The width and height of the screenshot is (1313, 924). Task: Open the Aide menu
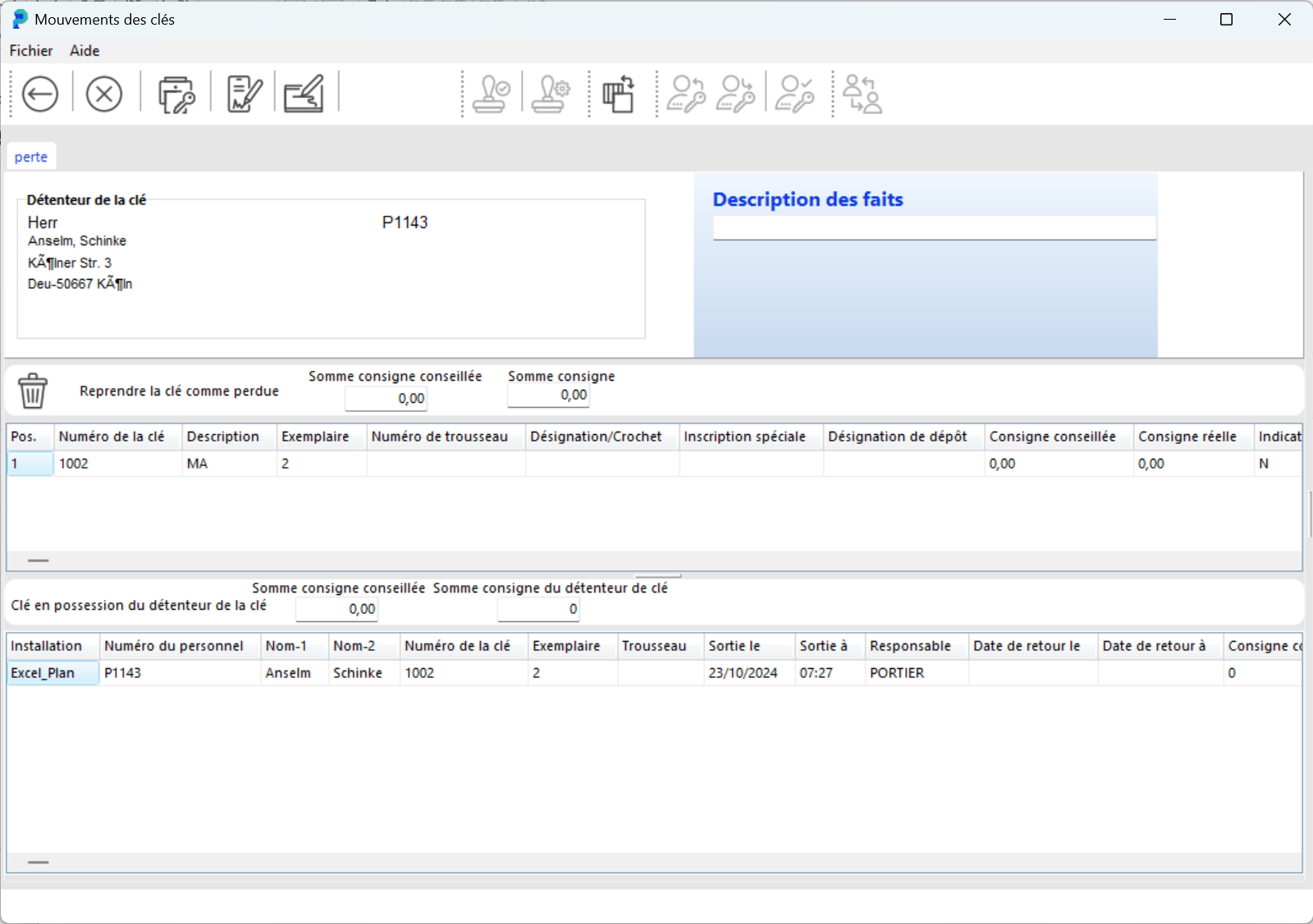[85, 51]
